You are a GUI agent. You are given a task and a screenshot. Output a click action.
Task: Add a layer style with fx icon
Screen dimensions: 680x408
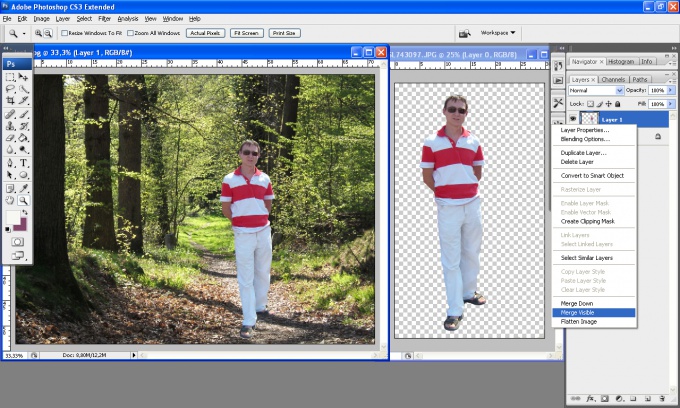[x=590, y=398]
